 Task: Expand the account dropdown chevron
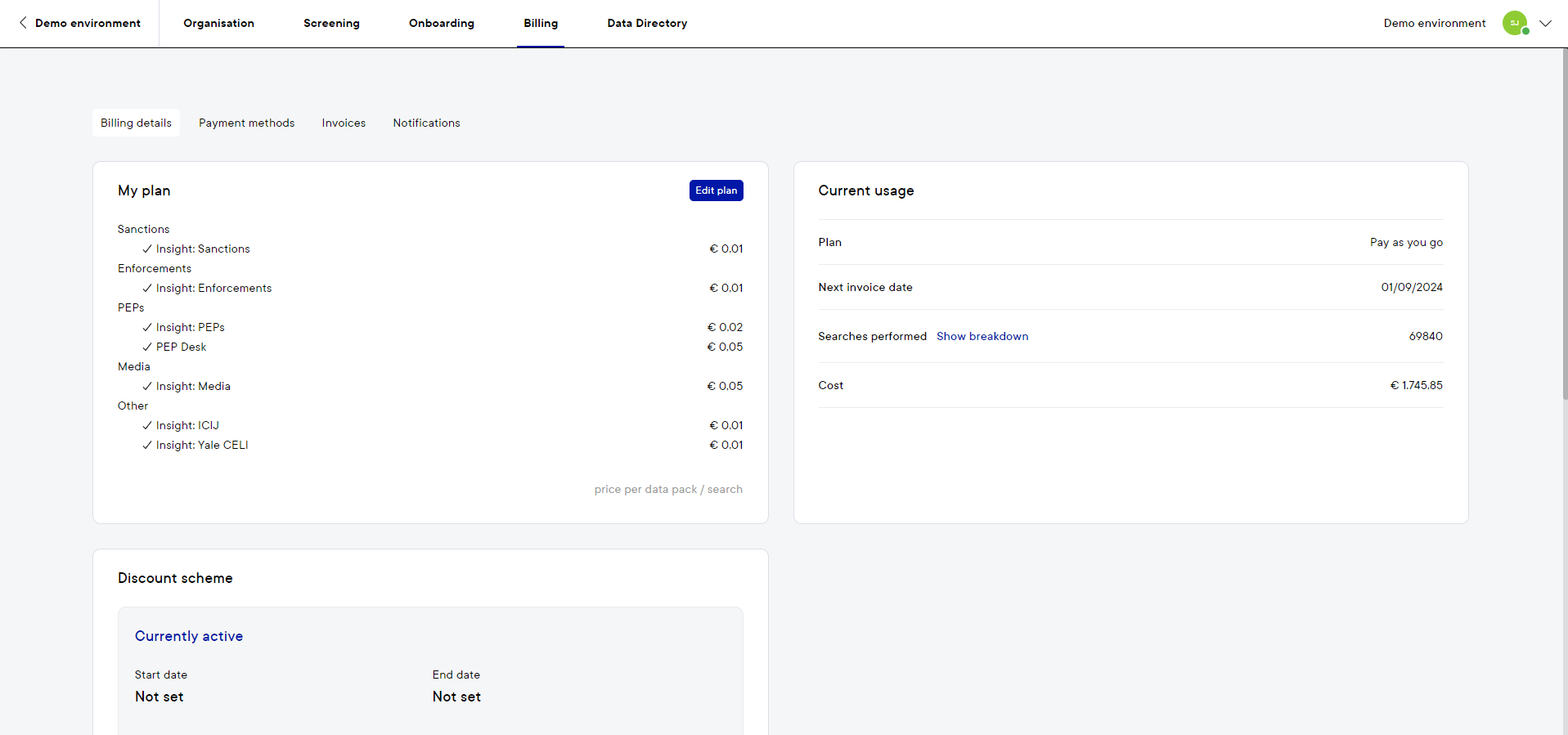coord(1545,24)
